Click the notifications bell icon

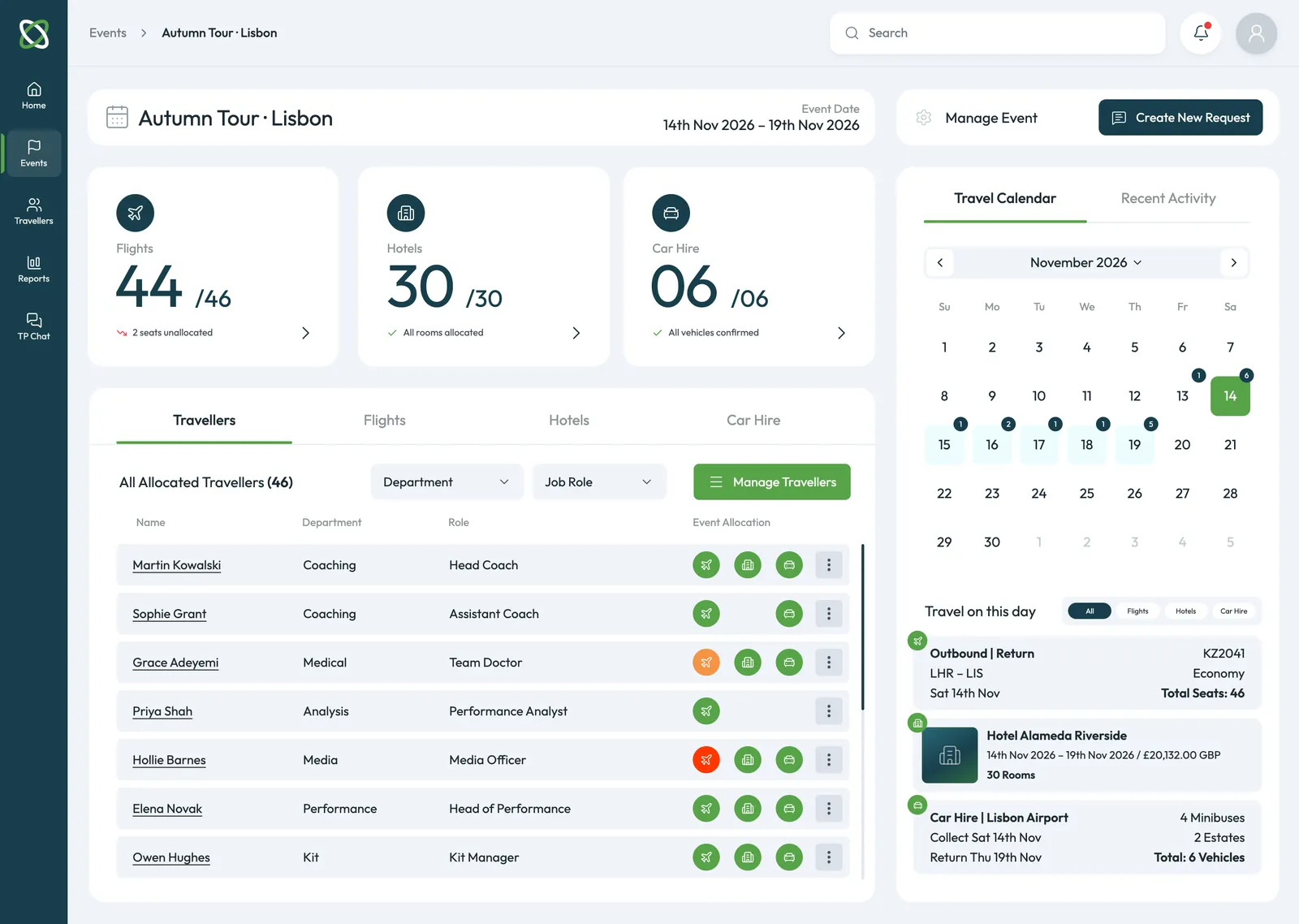click(x=1201, y=33)
